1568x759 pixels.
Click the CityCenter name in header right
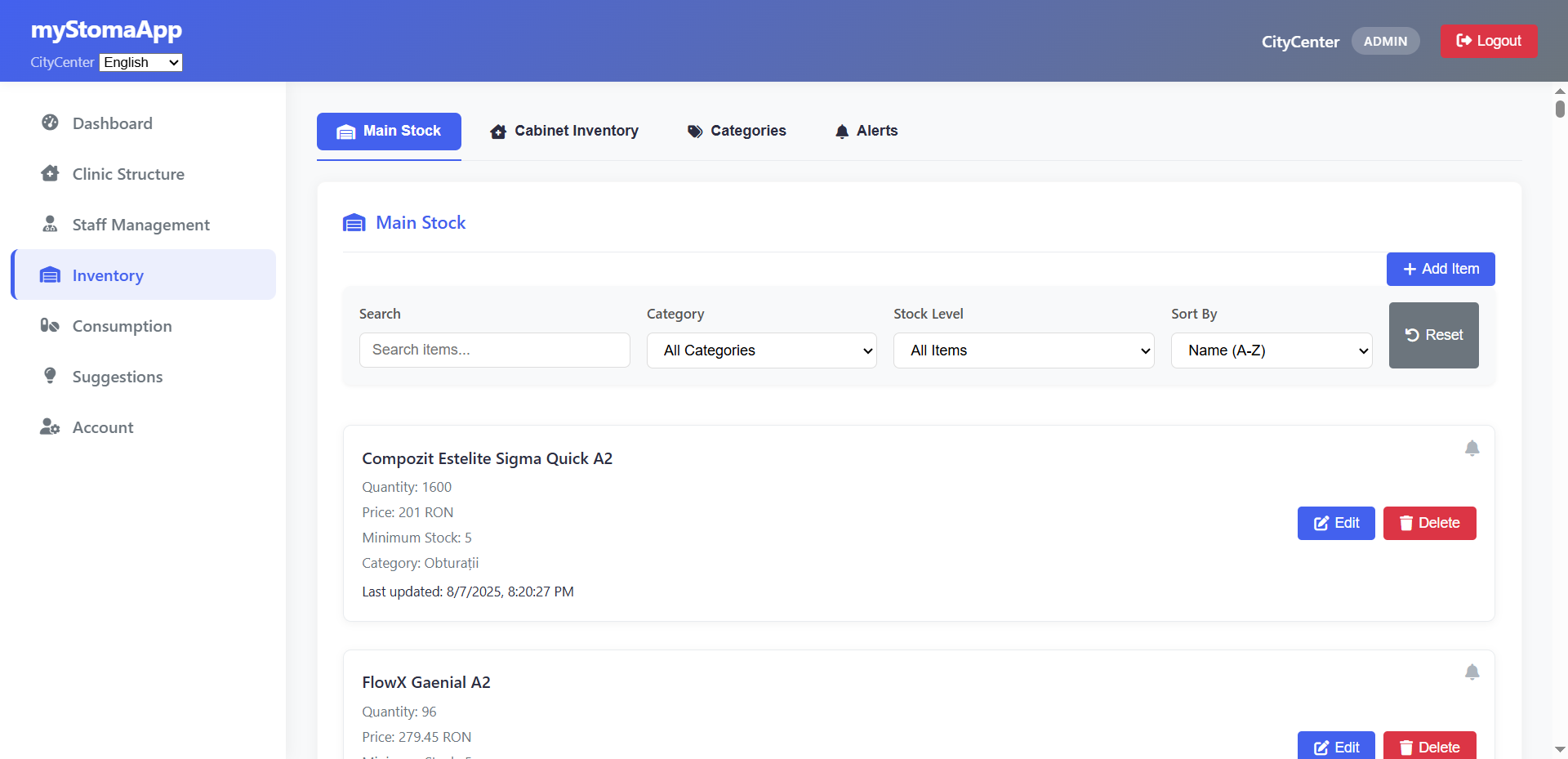tap(1300, 42)
